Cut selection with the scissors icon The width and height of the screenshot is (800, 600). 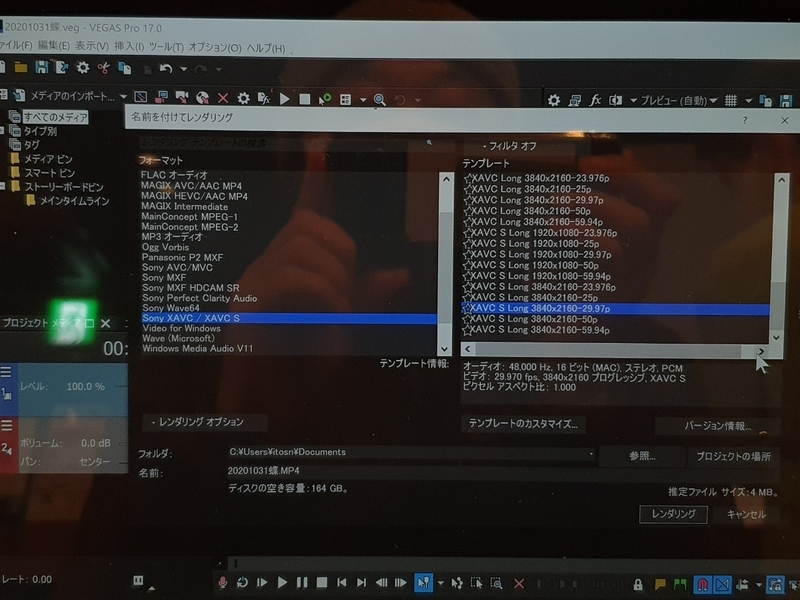(103, 68)
